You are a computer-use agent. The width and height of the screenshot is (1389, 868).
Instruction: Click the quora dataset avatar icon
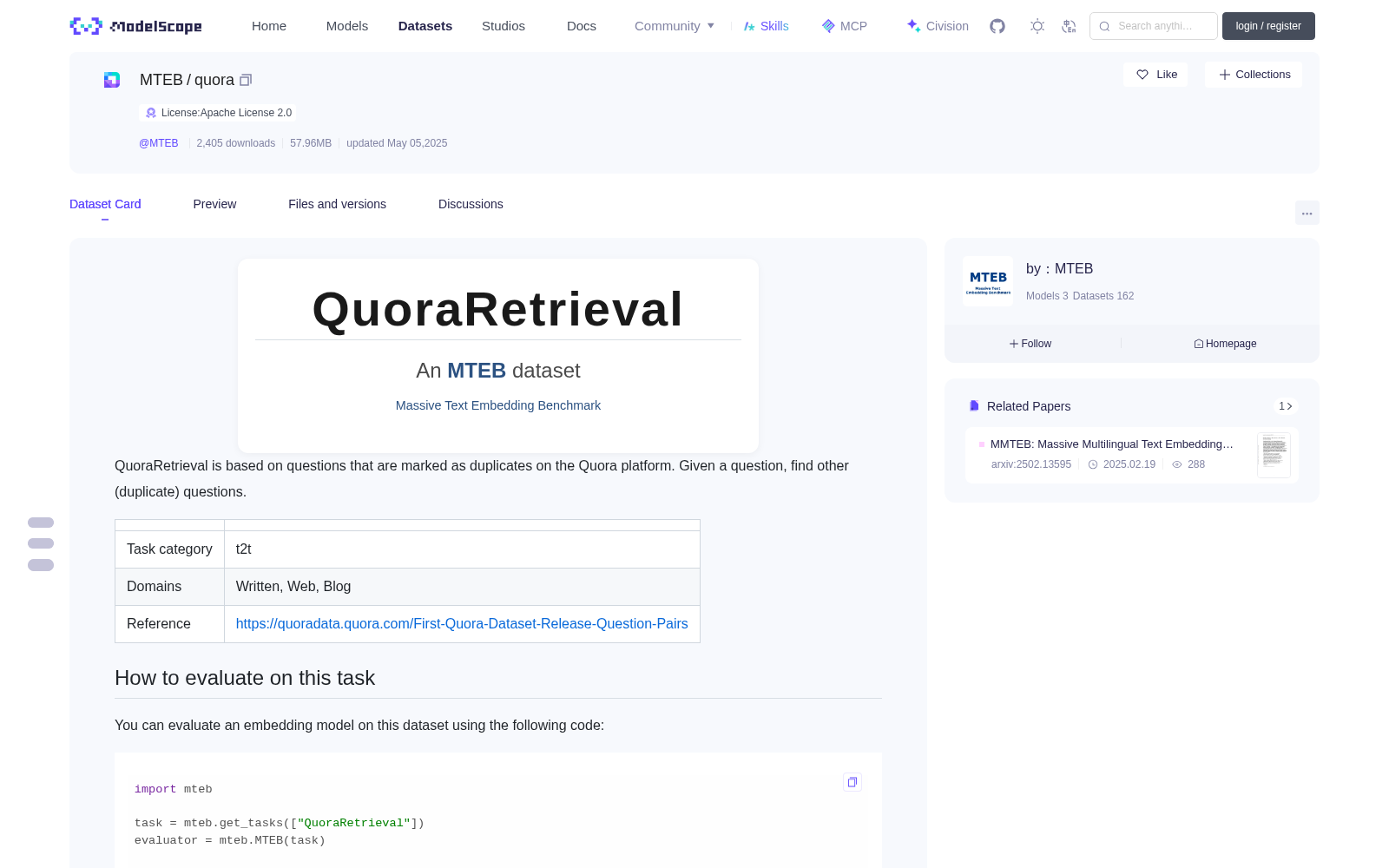tap(112, 80)
